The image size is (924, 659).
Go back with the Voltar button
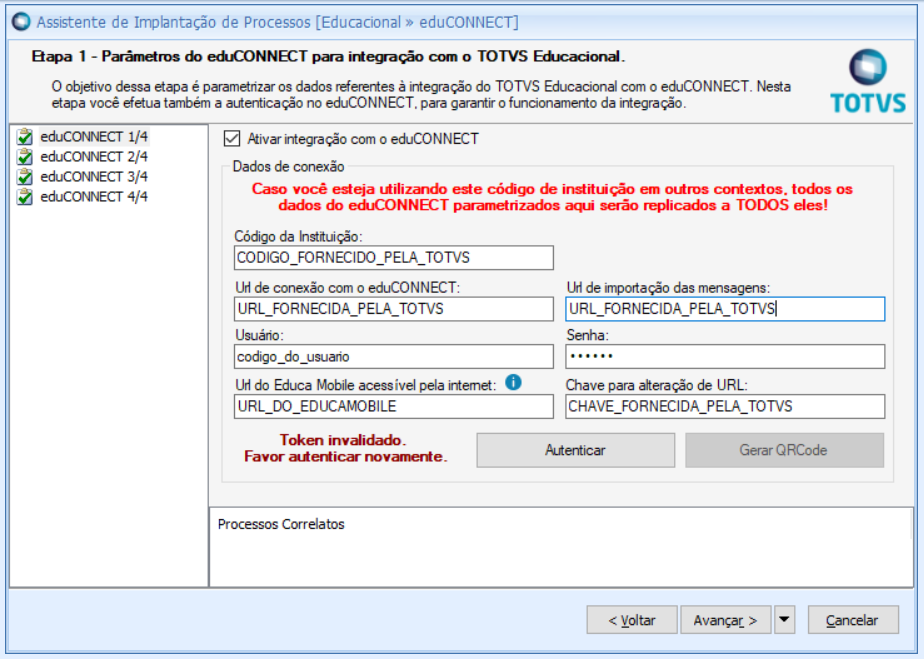632,620
